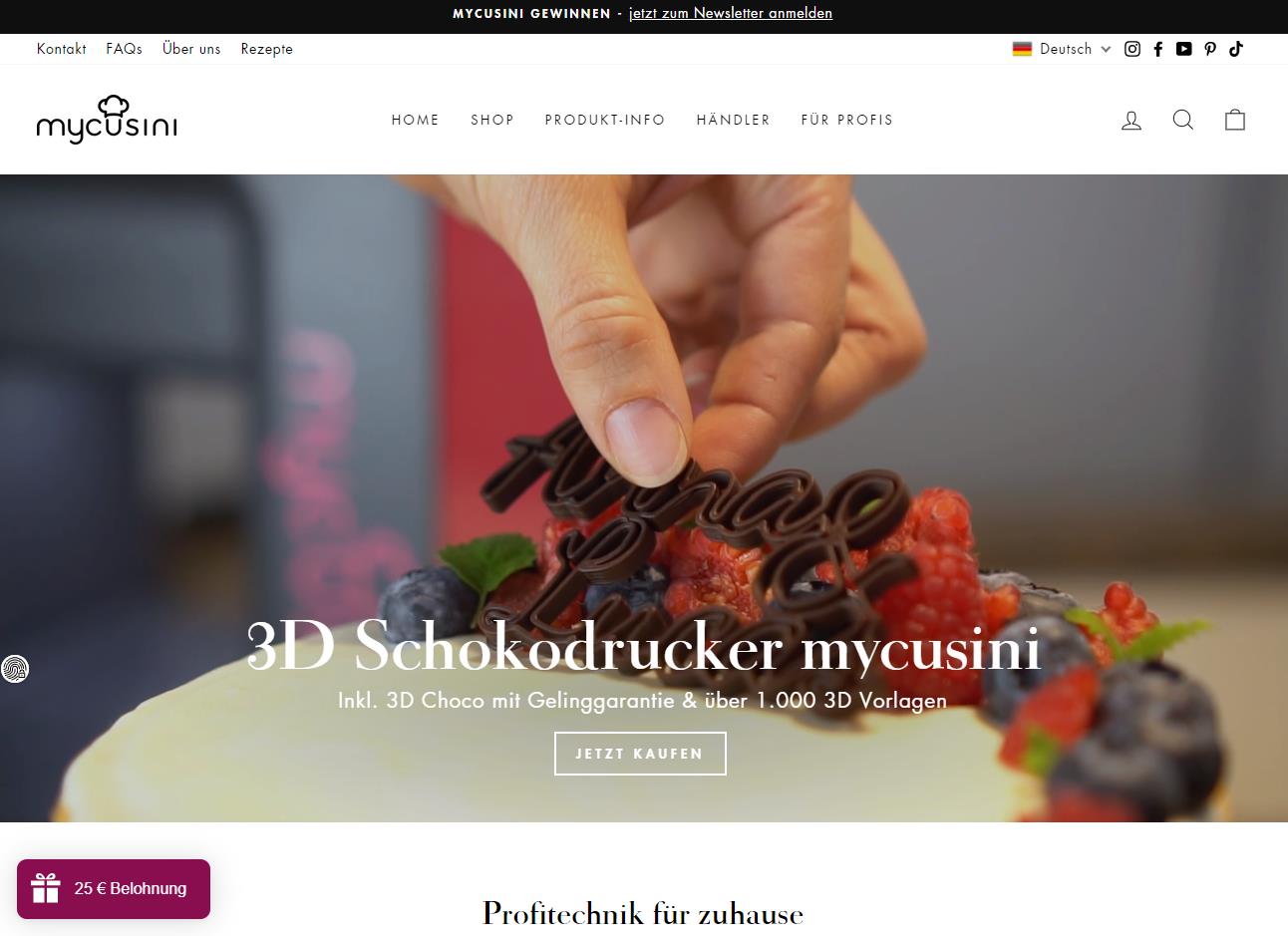Open the Facebook social icon

click(1158, 49)
